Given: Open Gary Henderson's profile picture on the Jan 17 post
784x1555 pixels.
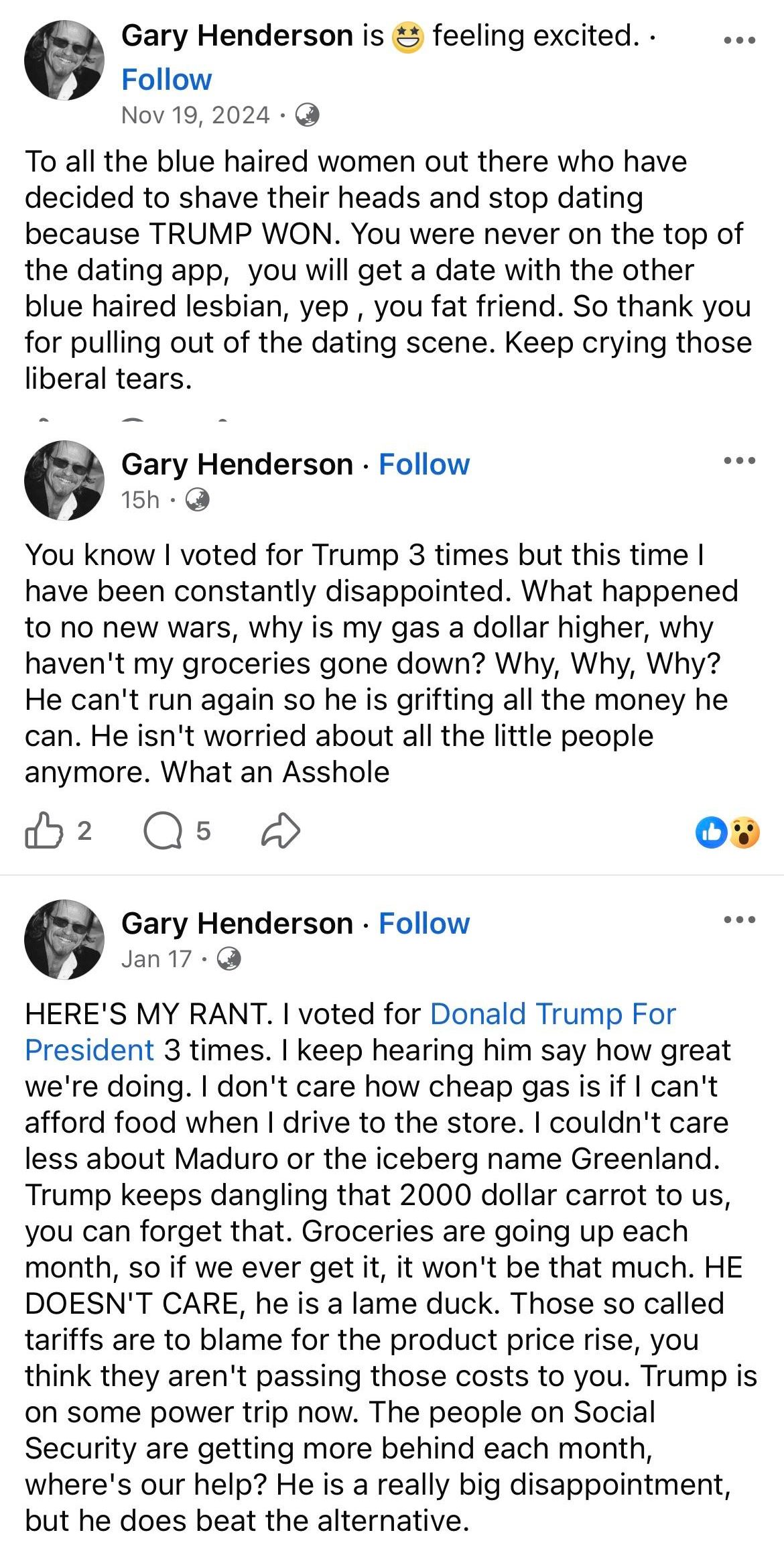Looking at the screenshot, I should point(64,940).
